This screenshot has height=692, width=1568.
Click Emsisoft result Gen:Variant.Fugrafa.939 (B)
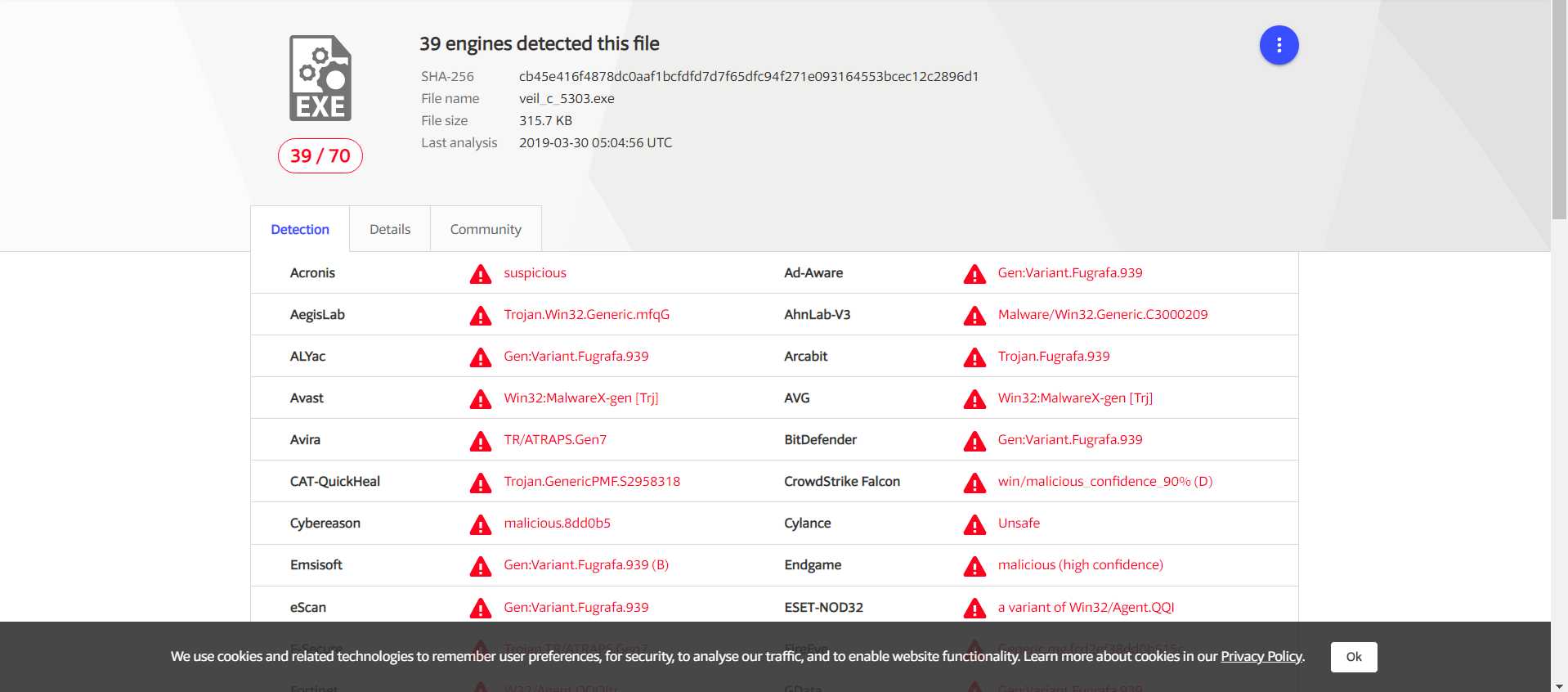(586, 564)
